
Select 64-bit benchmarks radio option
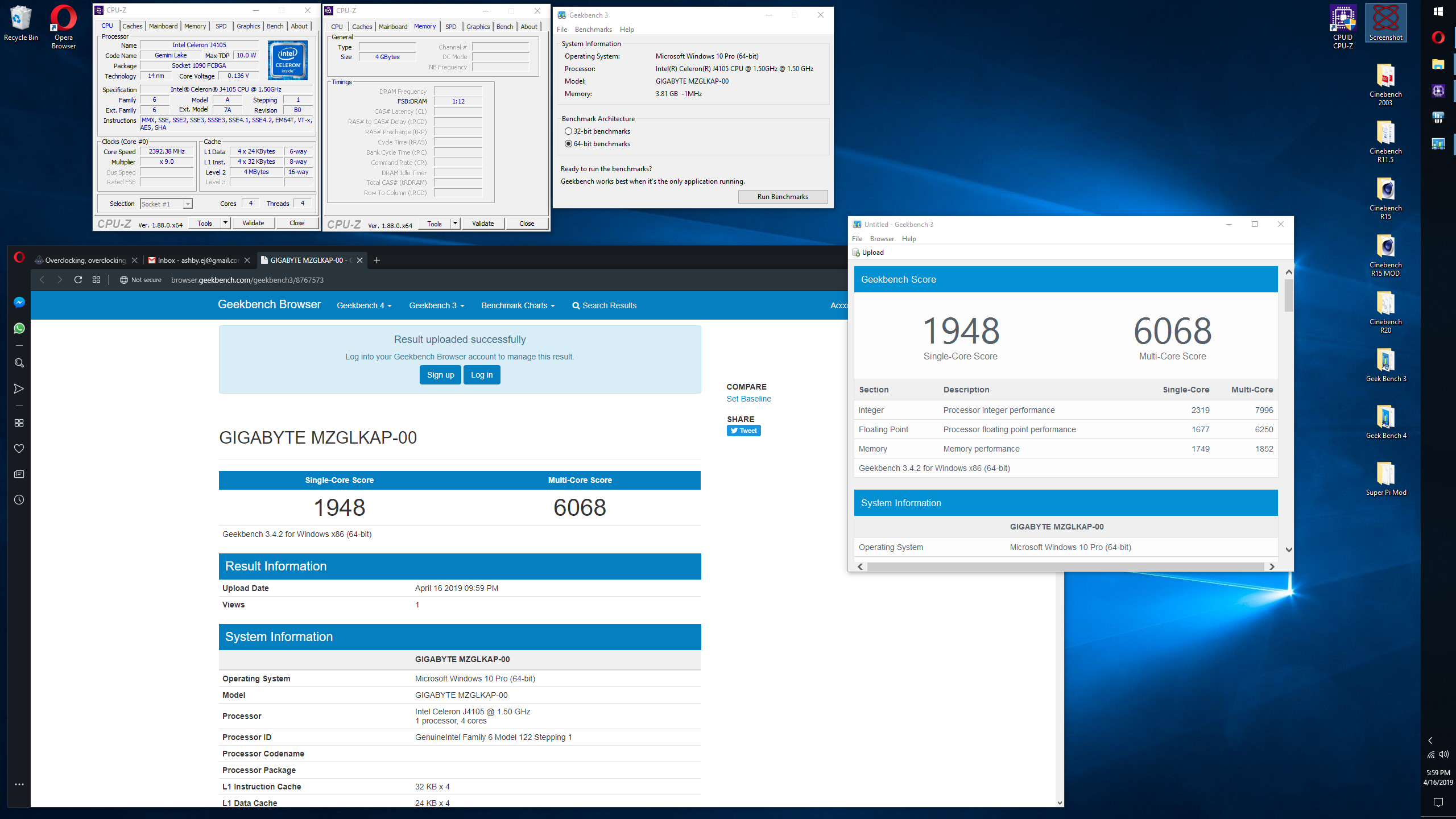tap(597, 144)
